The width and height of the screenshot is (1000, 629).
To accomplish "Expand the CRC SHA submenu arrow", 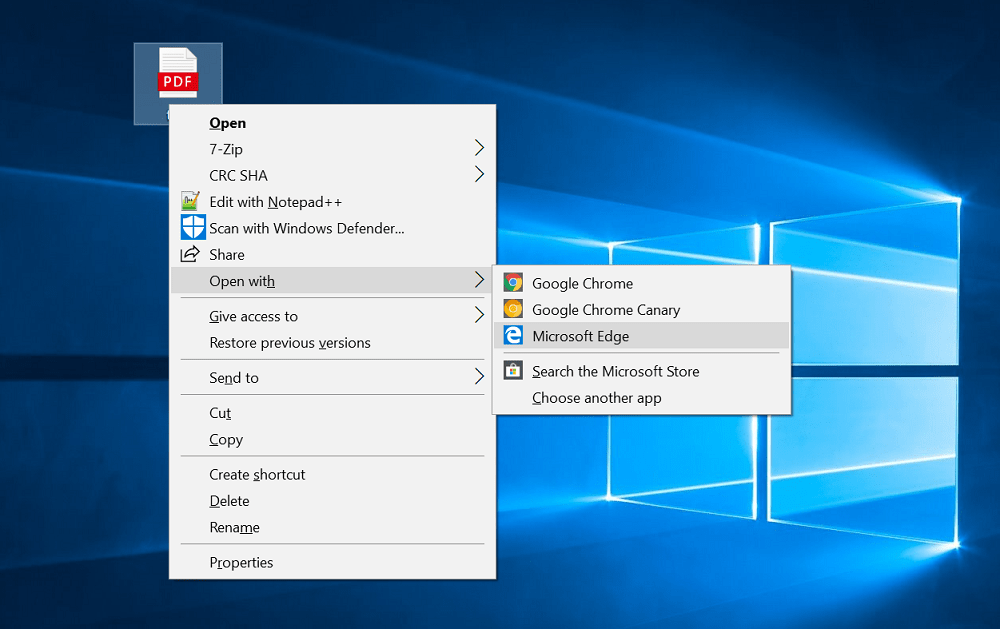I will point(479,174).
